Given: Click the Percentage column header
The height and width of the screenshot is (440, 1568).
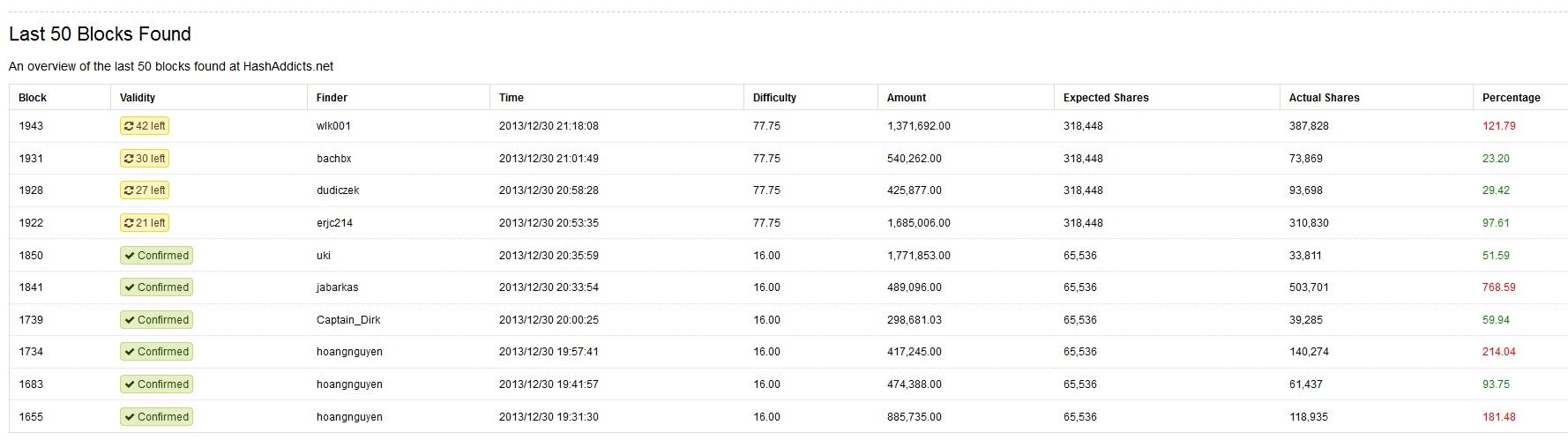Looking at the screenshot, I should pyautogui.click(x=1511, y=98).
